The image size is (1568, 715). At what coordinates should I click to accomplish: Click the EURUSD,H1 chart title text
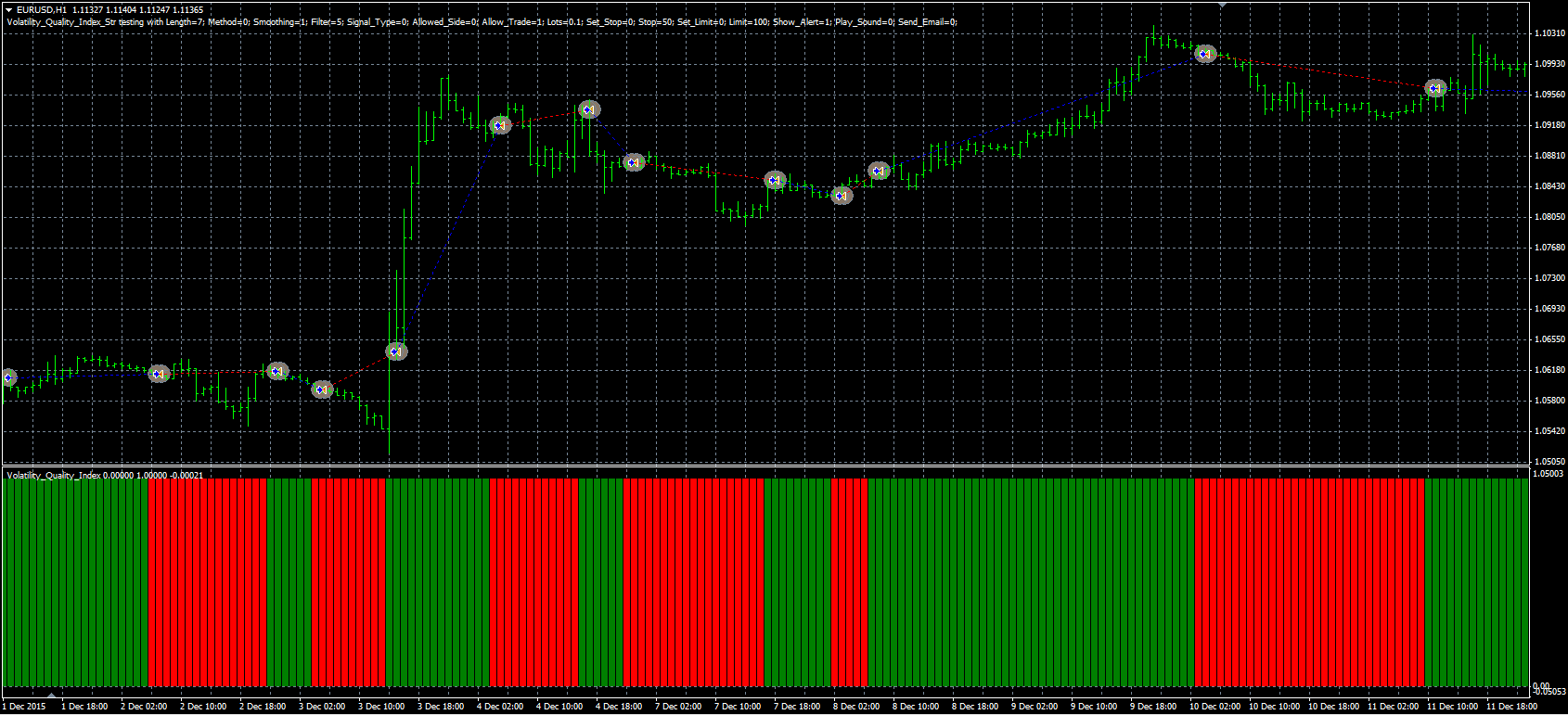pos(42,10)
